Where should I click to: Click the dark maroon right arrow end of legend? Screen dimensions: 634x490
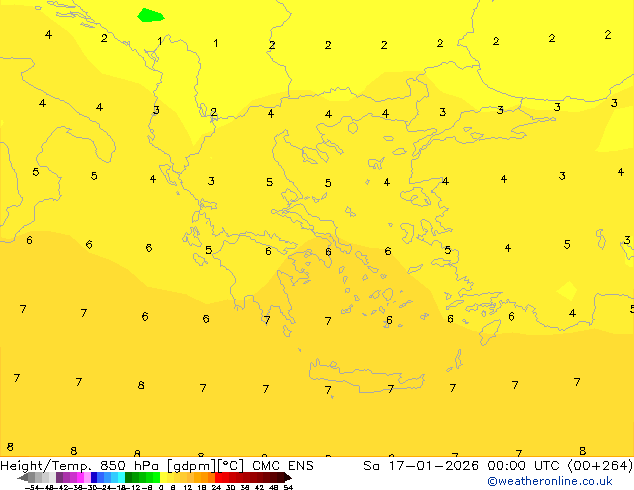coord(288,478)
